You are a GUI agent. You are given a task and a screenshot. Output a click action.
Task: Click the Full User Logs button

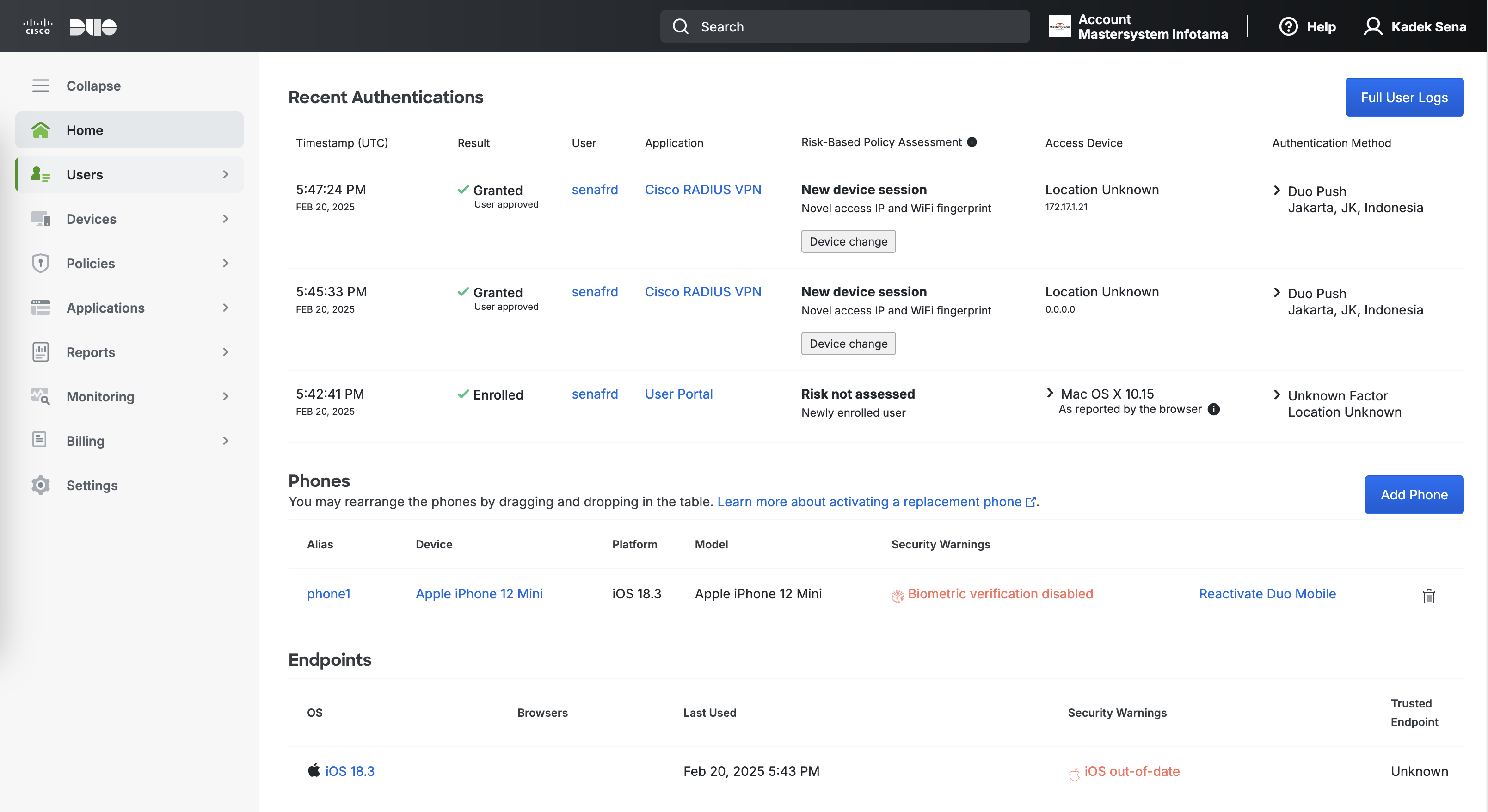(1404, 97)
